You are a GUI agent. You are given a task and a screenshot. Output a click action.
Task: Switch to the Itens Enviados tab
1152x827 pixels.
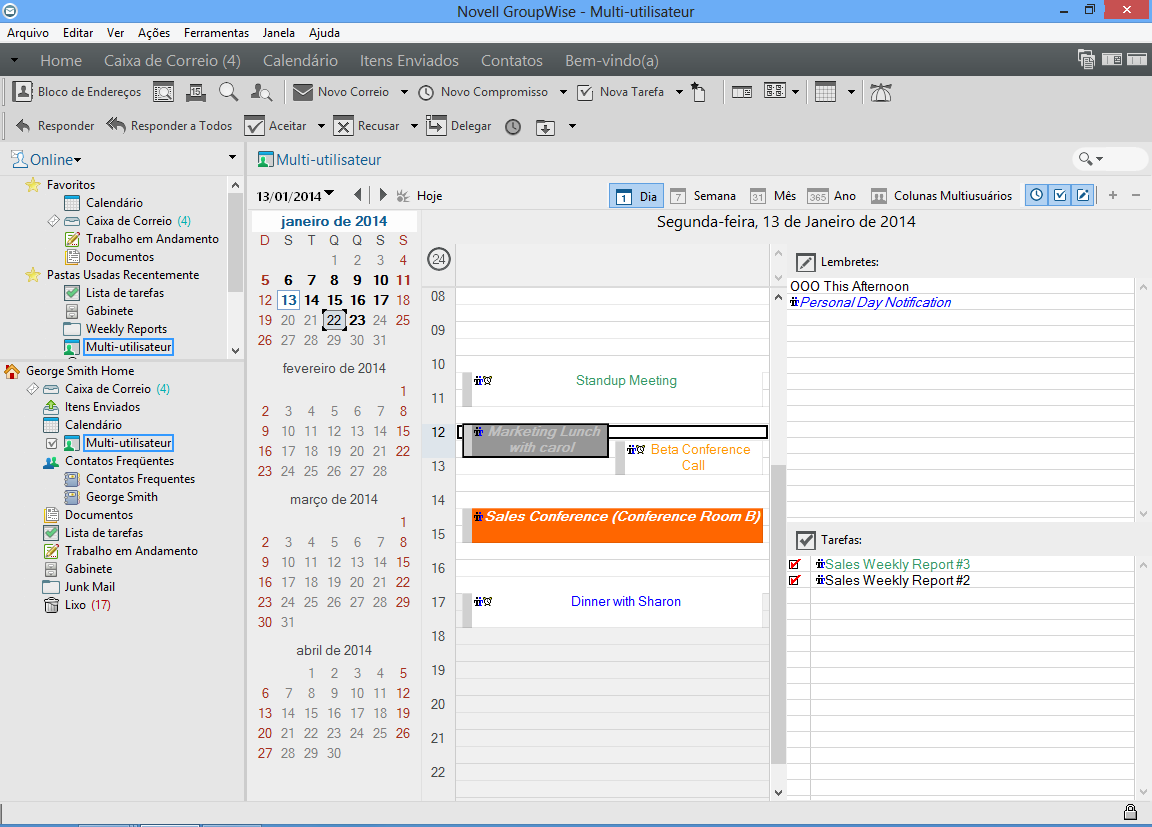409,61
